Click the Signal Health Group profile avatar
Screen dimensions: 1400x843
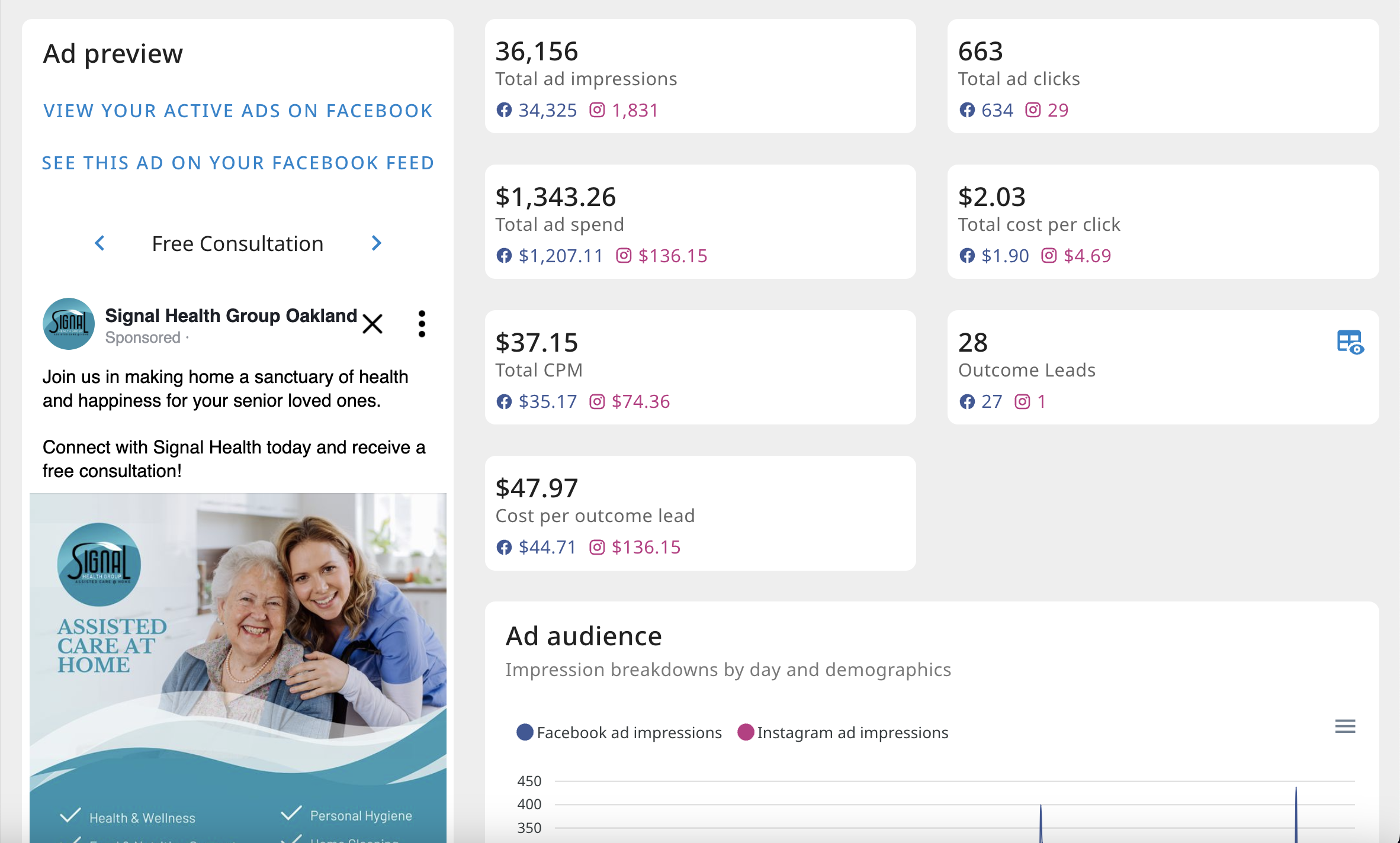(69, 324)
